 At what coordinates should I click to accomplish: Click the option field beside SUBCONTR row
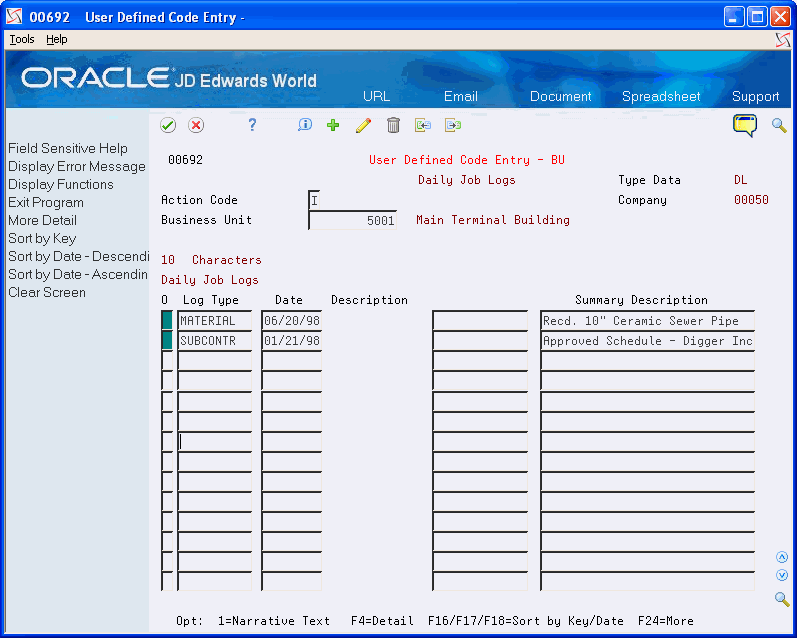coord(167,341)
